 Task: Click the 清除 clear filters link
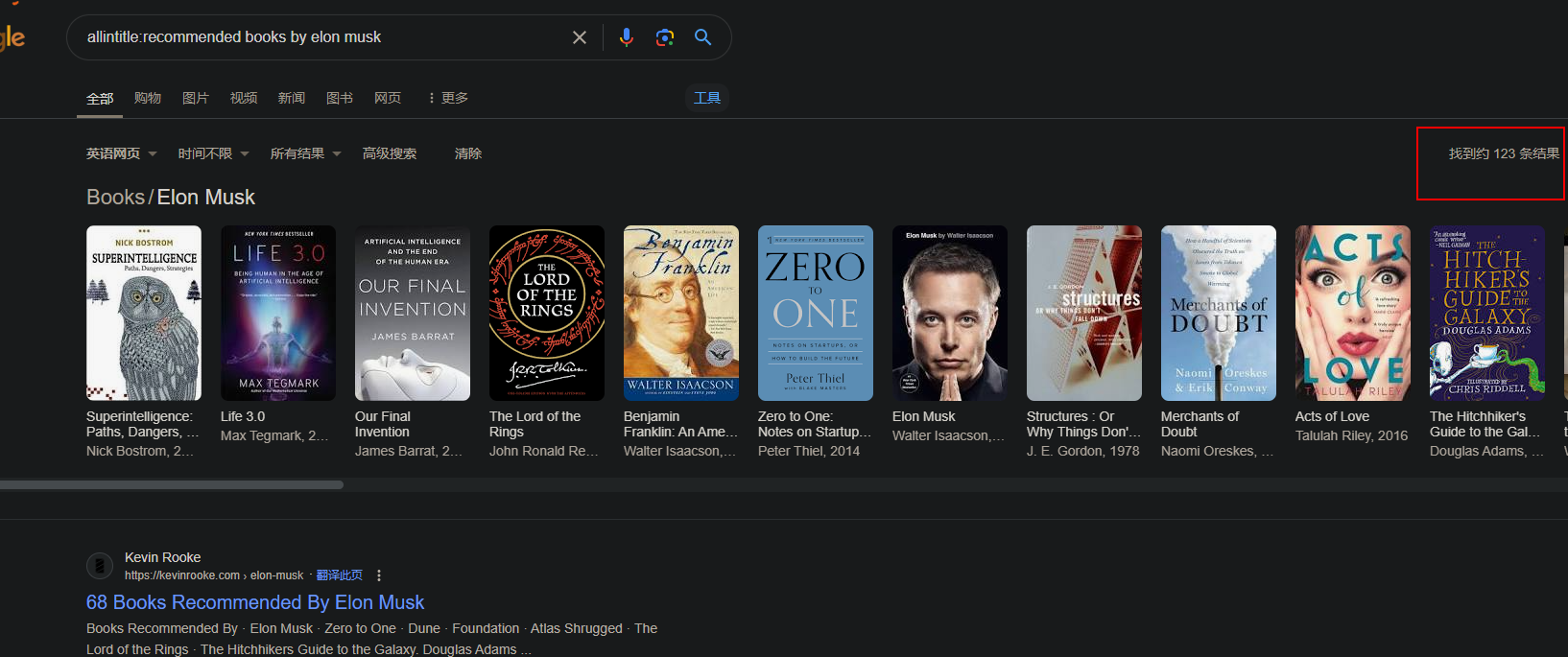pyautogui.click(x=467, y=153)
